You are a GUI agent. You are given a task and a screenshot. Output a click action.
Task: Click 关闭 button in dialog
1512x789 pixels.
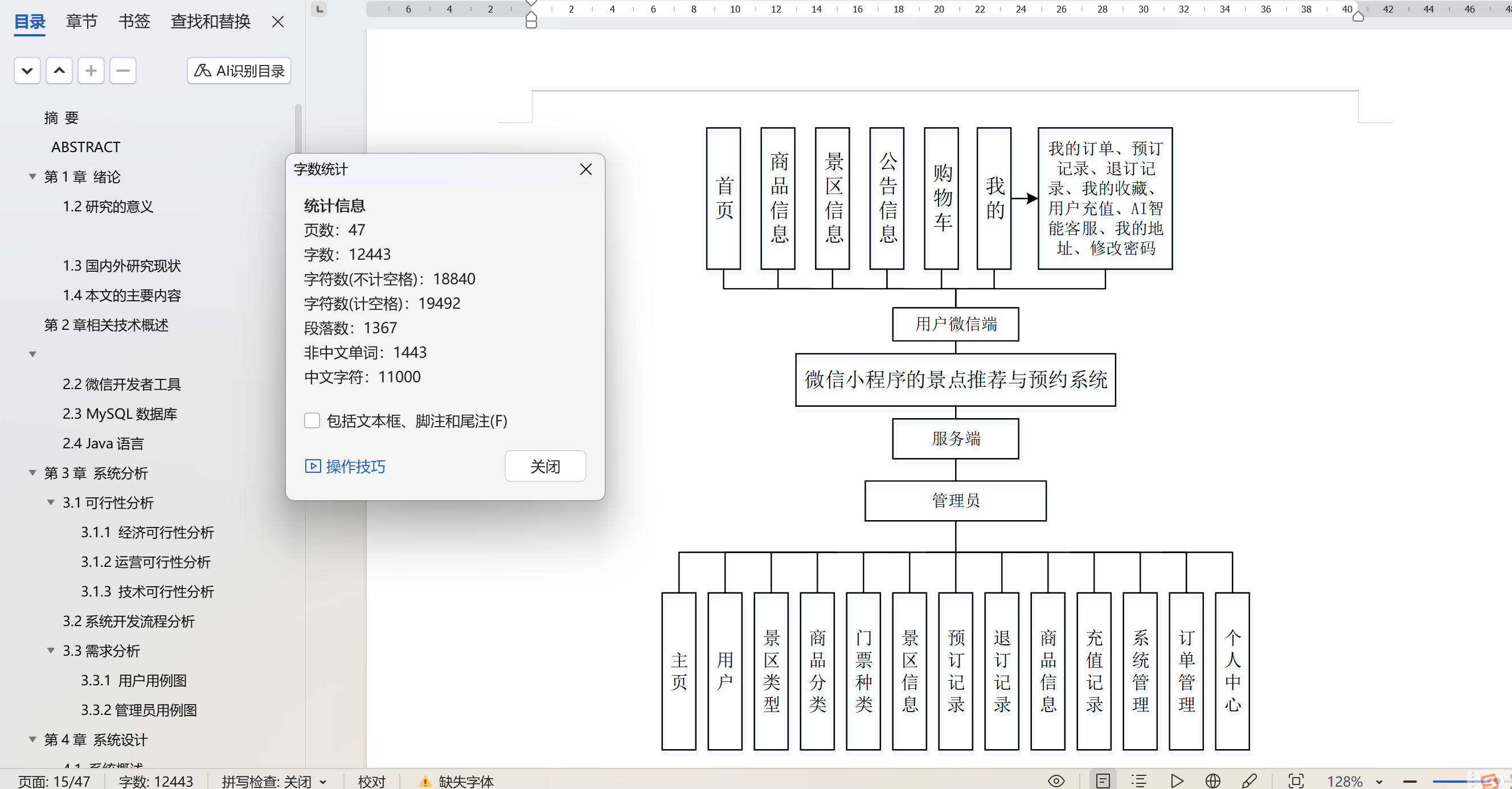544,466
